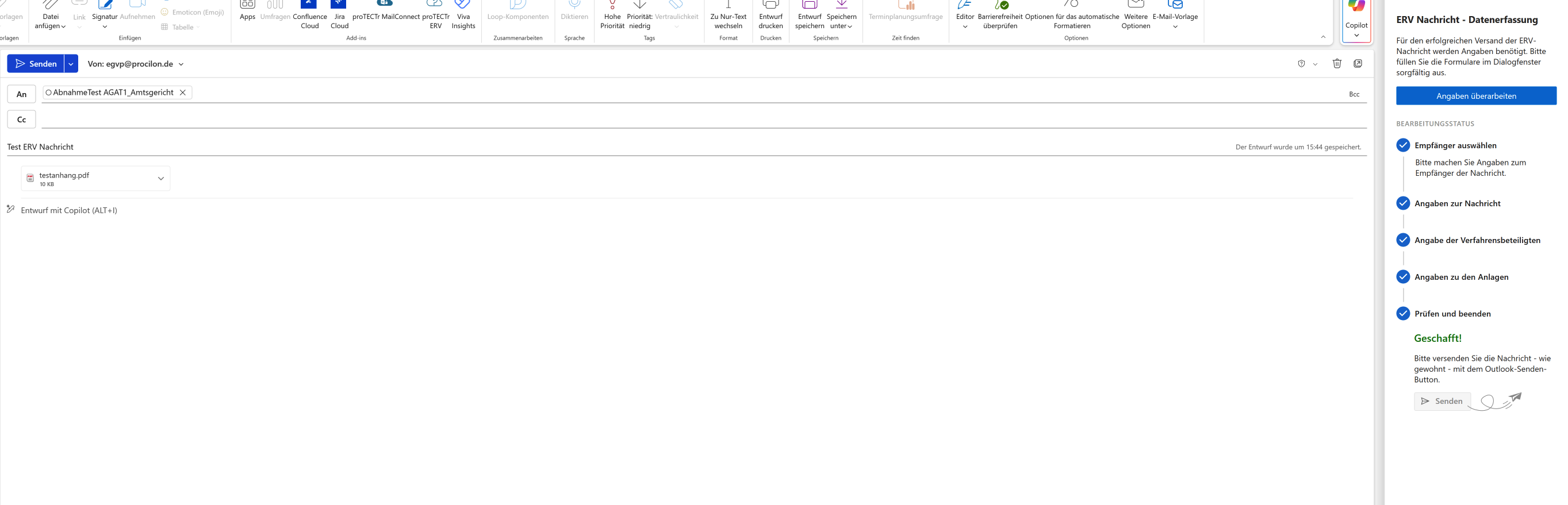
Task: Select the Angaben zur Nachricht step
Action: click(x=1456, y=203)
